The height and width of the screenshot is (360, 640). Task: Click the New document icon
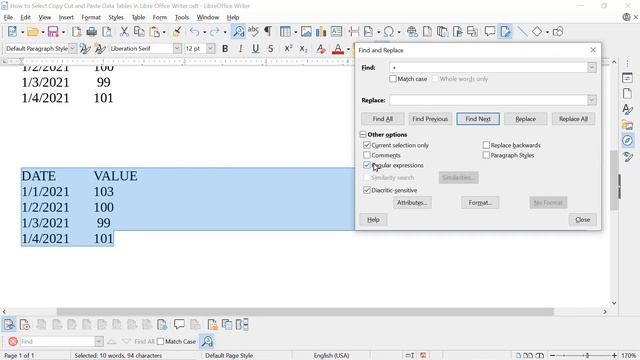click(x=12, y=32)
